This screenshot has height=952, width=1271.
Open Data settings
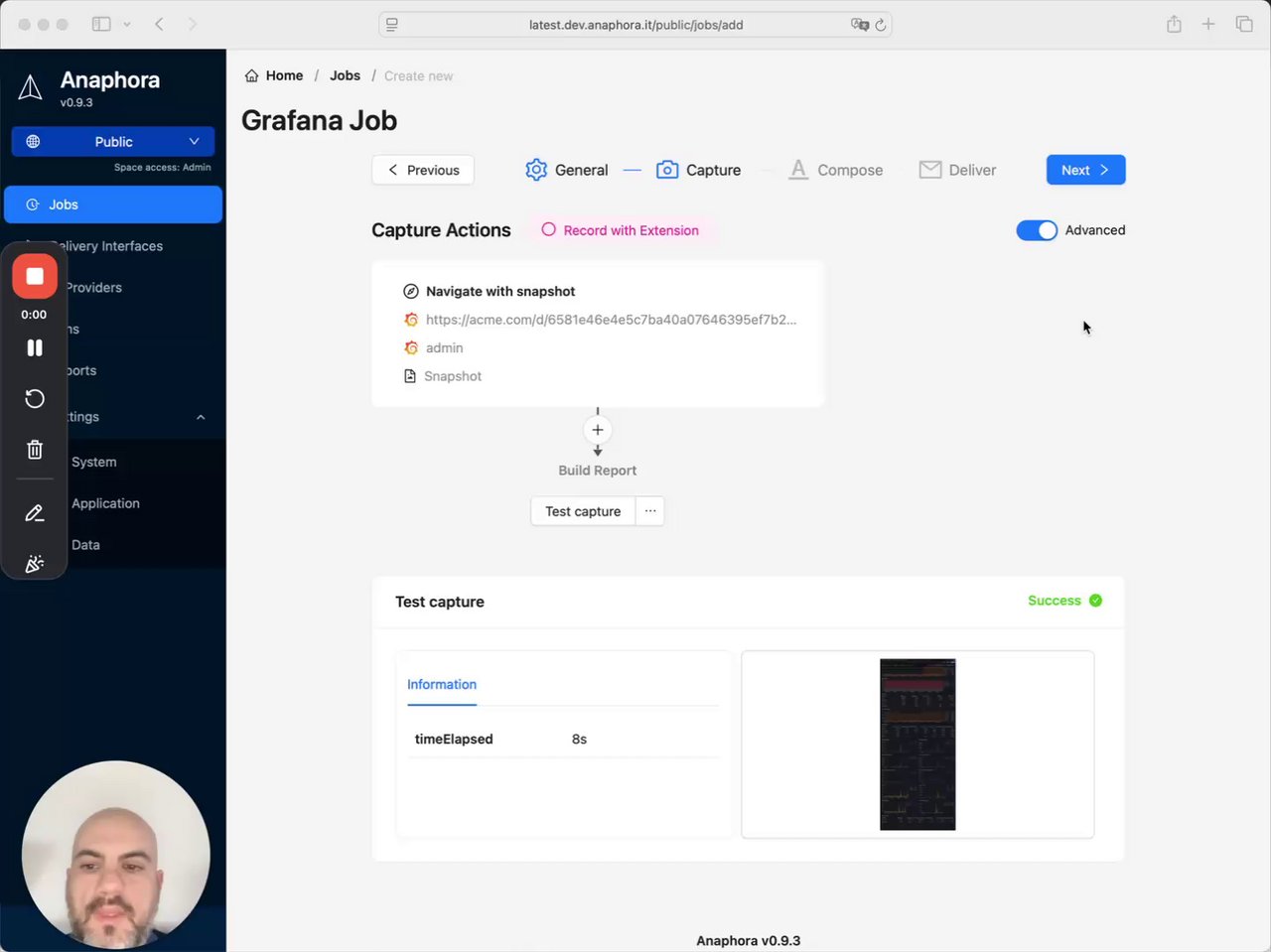[x=86, y=545]
